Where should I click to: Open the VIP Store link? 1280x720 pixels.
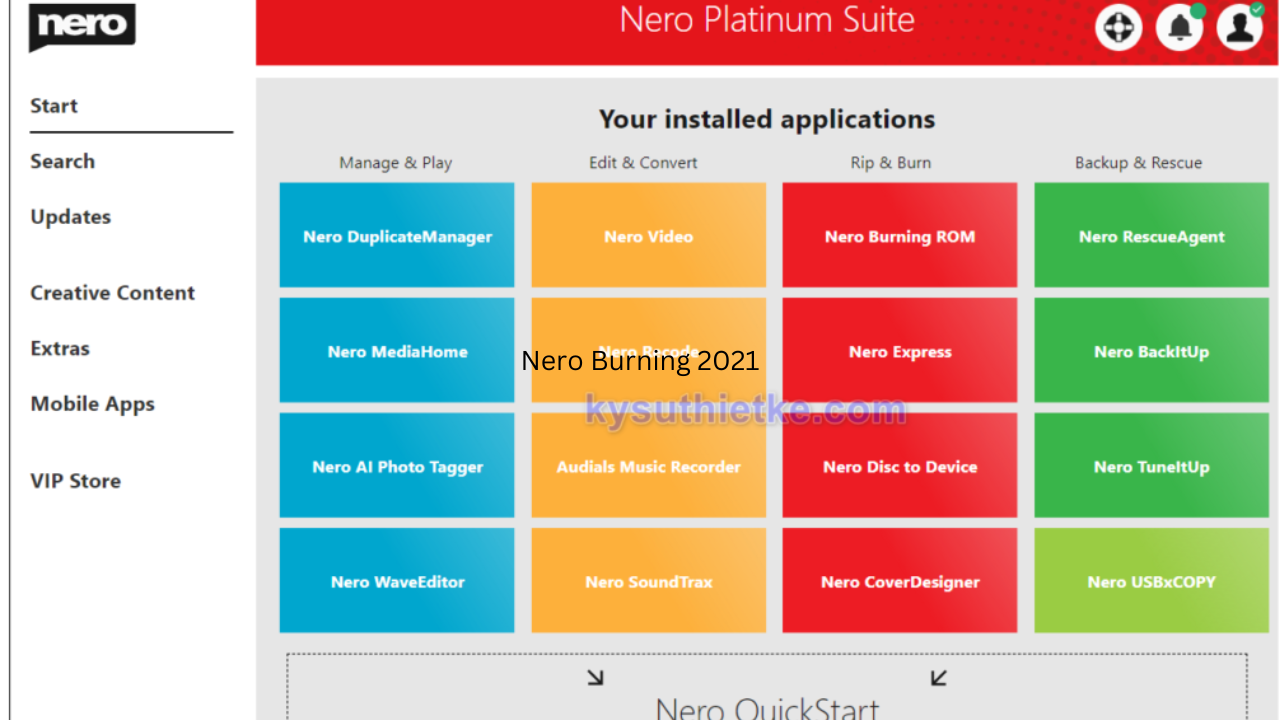75,481
